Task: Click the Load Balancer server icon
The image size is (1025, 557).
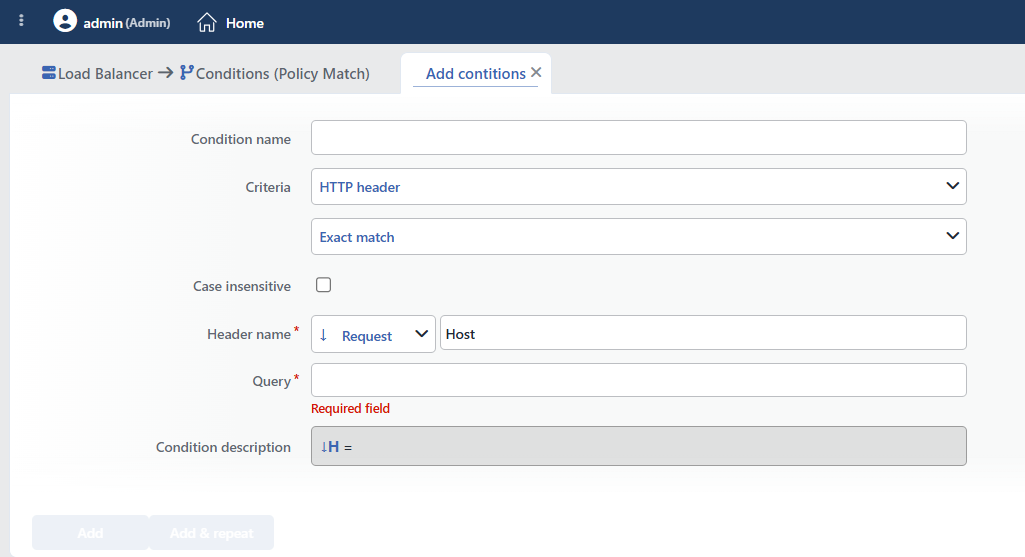Action: tap(48, 73)
